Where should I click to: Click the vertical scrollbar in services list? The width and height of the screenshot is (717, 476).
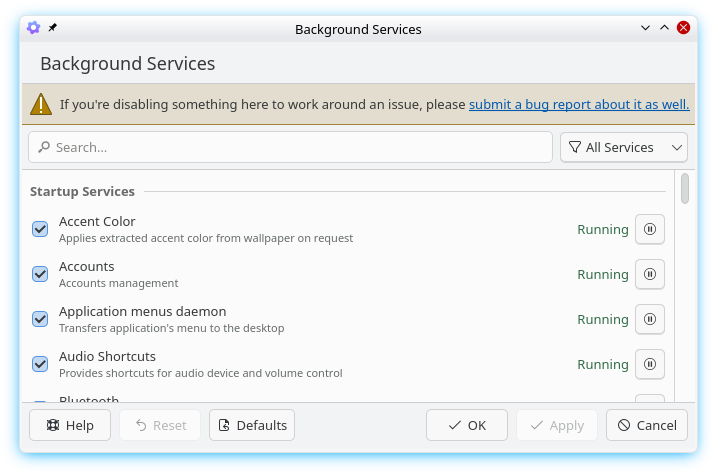click(x=684, y=188)
